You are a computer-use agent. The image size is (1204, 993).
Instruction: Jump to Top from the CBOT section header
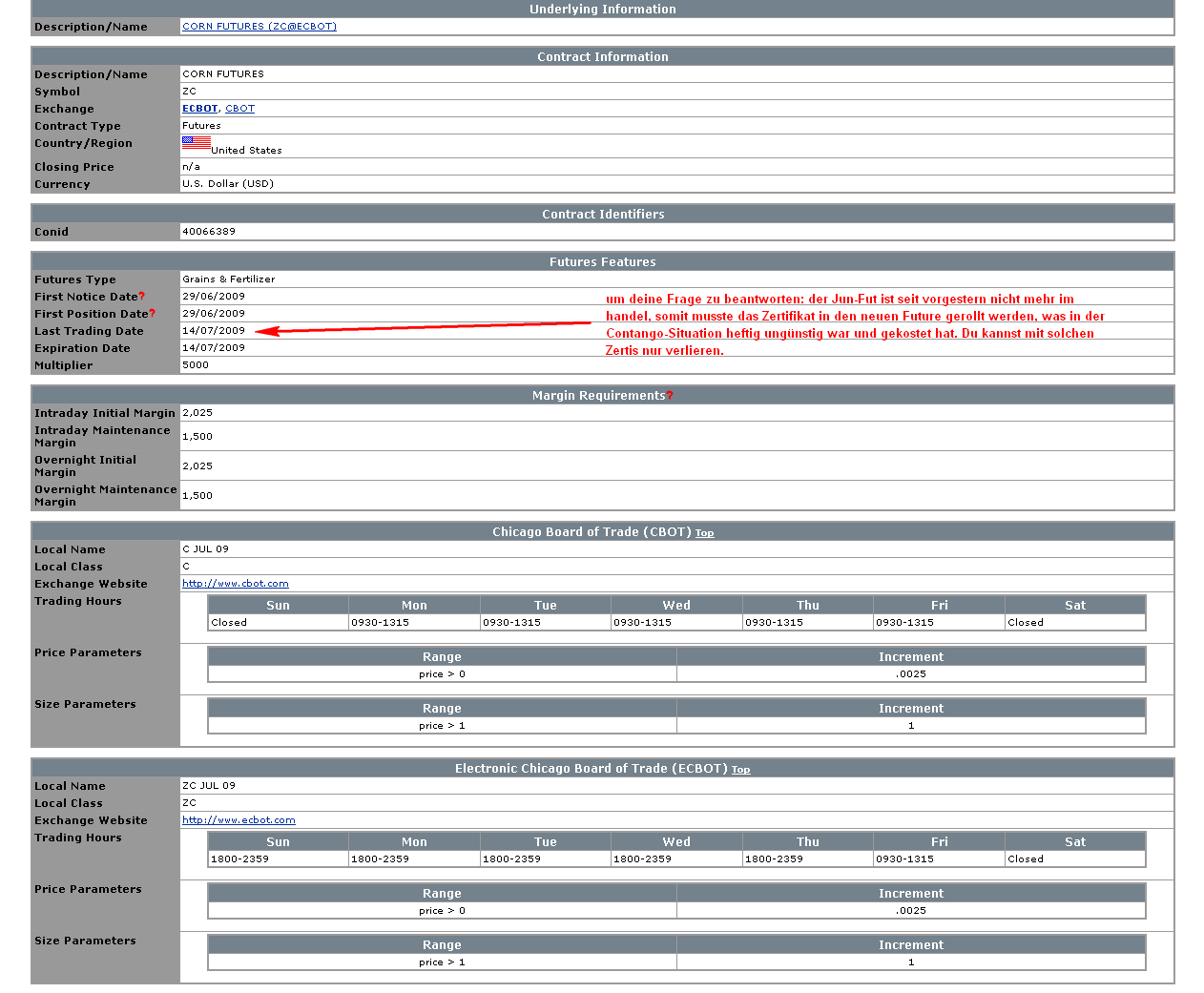[x=704, y=533]
